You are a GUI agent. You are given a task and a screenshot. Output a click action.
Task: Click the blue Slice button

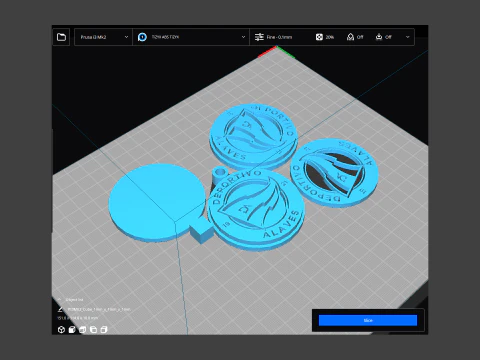pos(368,320)
